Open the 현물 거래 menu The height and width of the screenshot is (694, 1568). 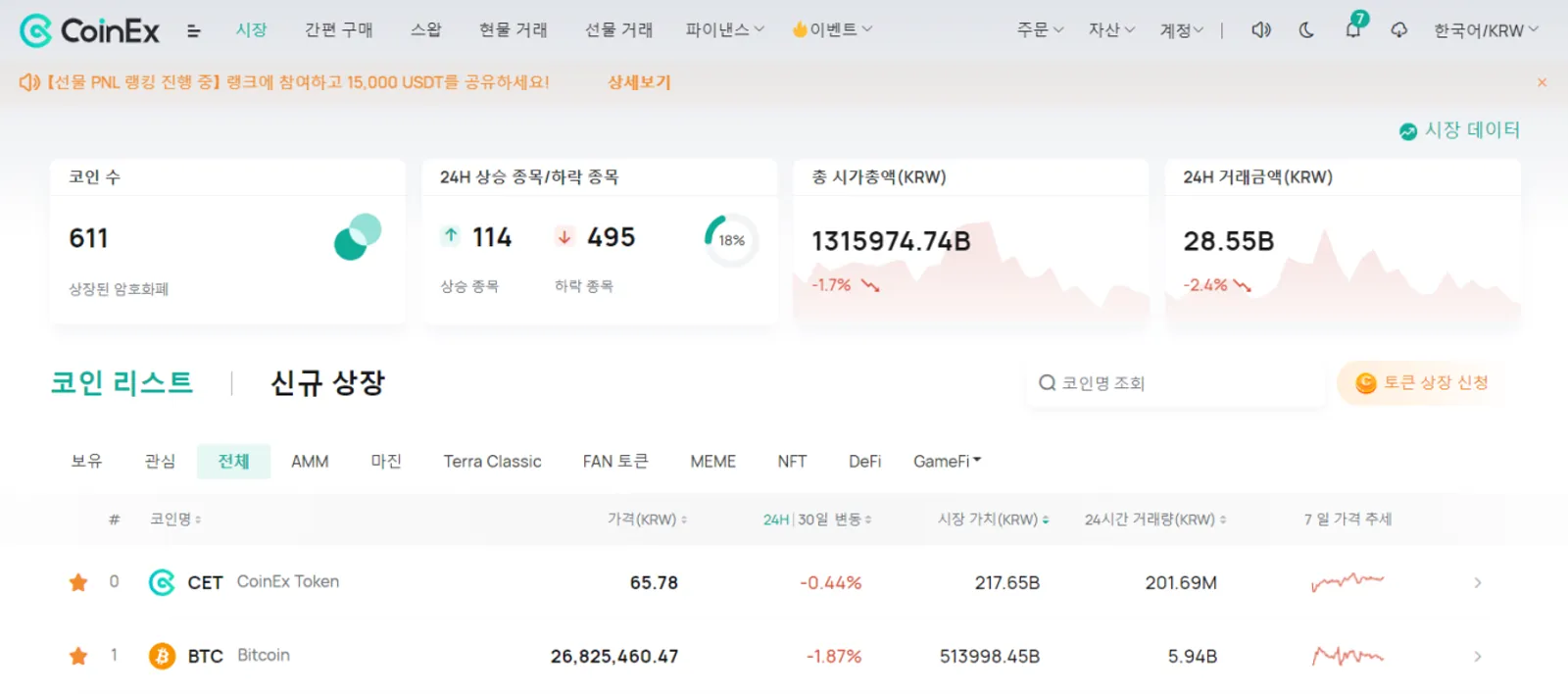[x=514, y=29]
